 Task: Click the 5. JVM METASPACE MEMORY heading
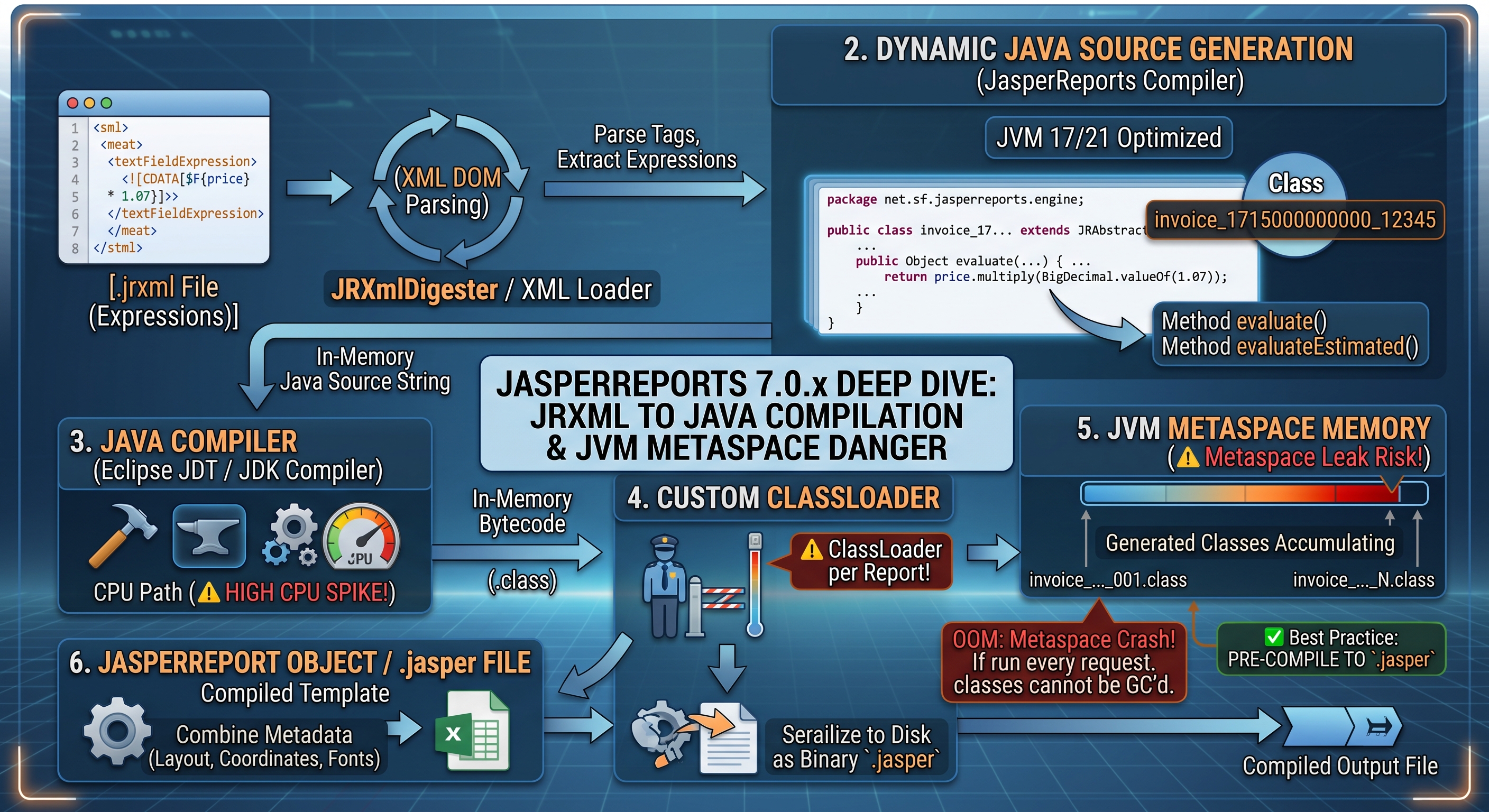coord(1253,429)
